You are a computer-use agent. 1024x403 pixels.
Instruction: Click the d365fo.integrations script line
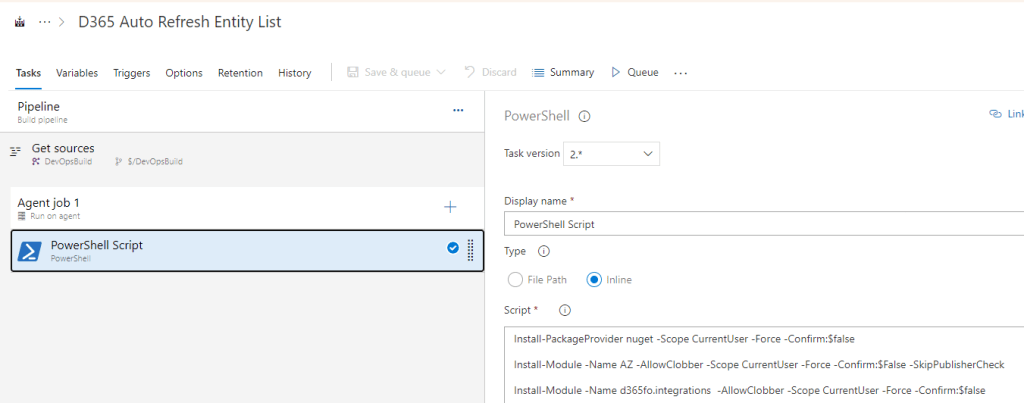click(750, 390)
